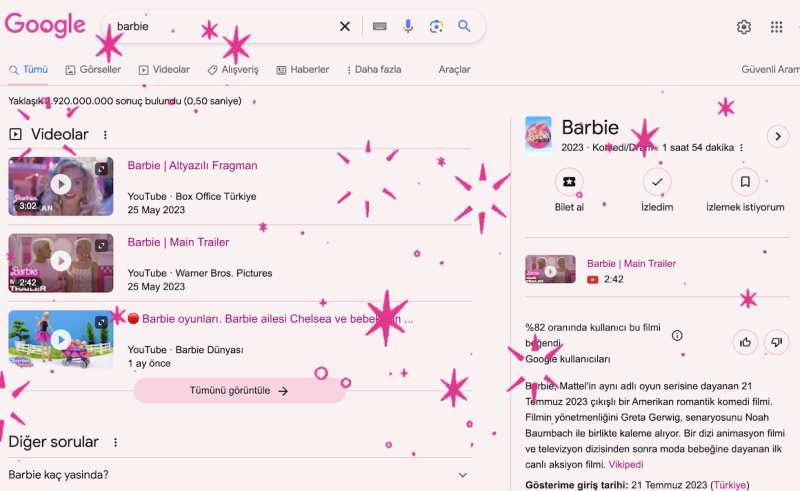
Task: Open the settings gear icon
Action: point(744,27)
